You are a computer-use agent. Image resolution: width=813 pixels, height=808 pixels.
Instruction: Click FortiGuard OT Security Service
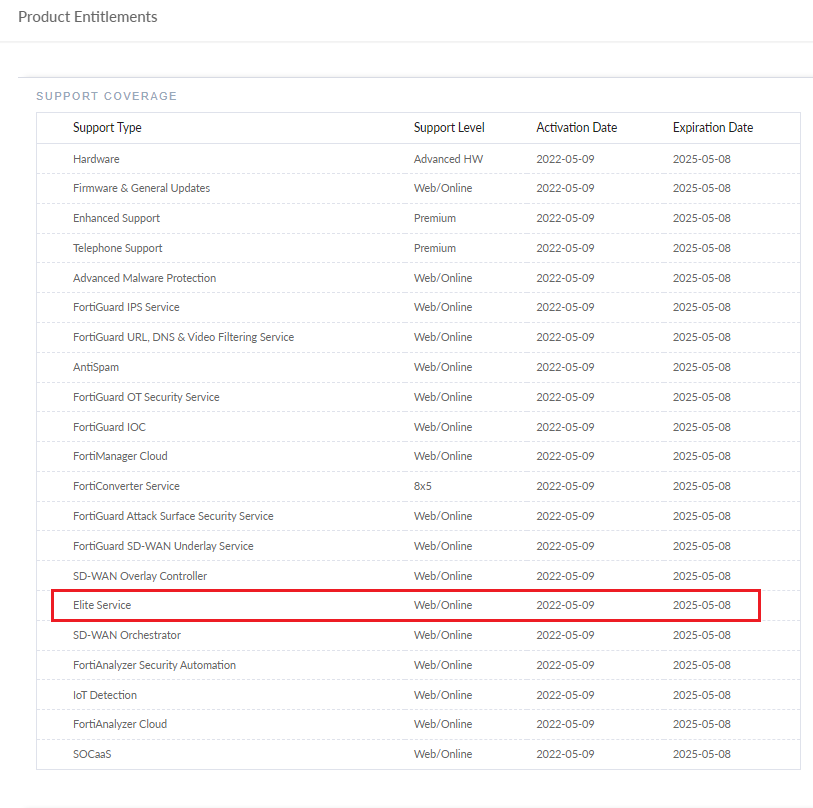tap(146, 397)
